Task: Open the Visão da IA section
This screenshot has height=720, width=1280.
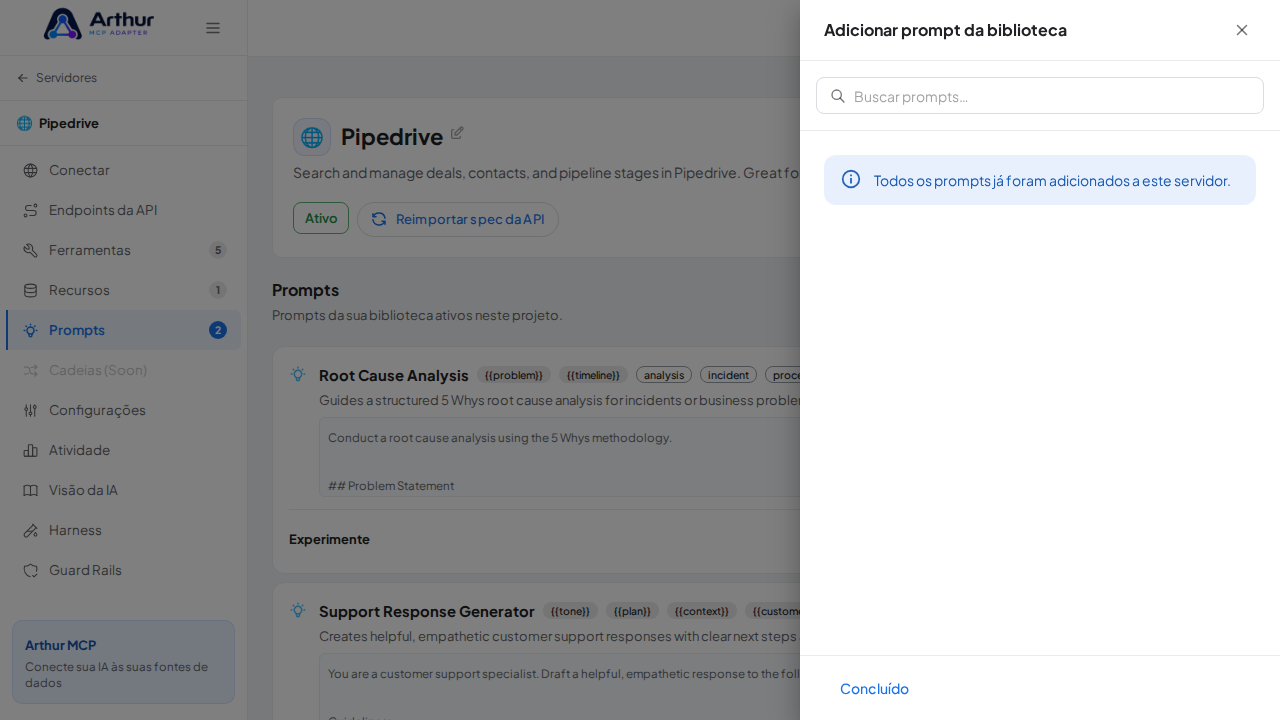Action: pos(124,490)
